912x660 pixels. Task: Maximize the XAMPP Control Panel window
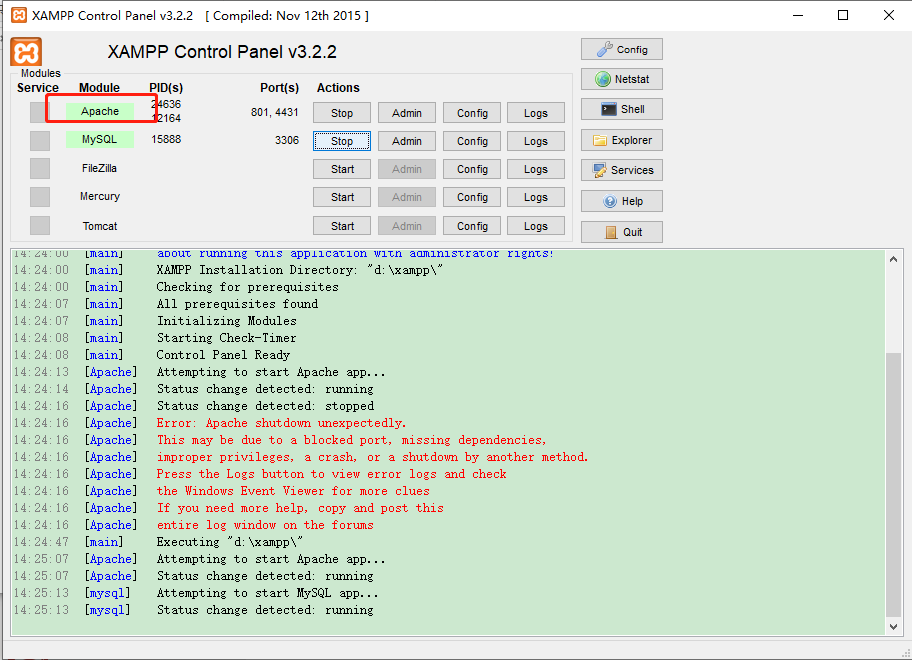point(843,15)
